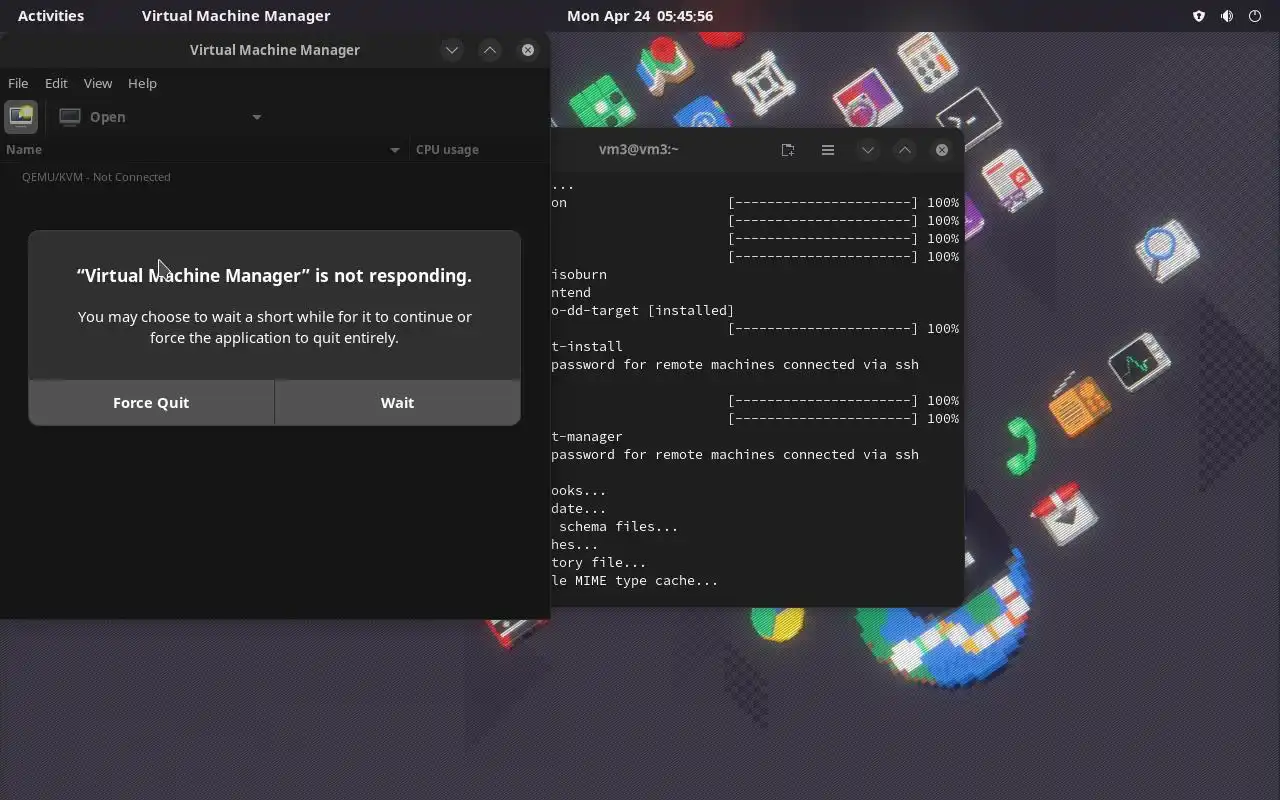1280x800 pixels.
Task: Close the Virtual Machine Manager window
Action: [x=528, y=50]
